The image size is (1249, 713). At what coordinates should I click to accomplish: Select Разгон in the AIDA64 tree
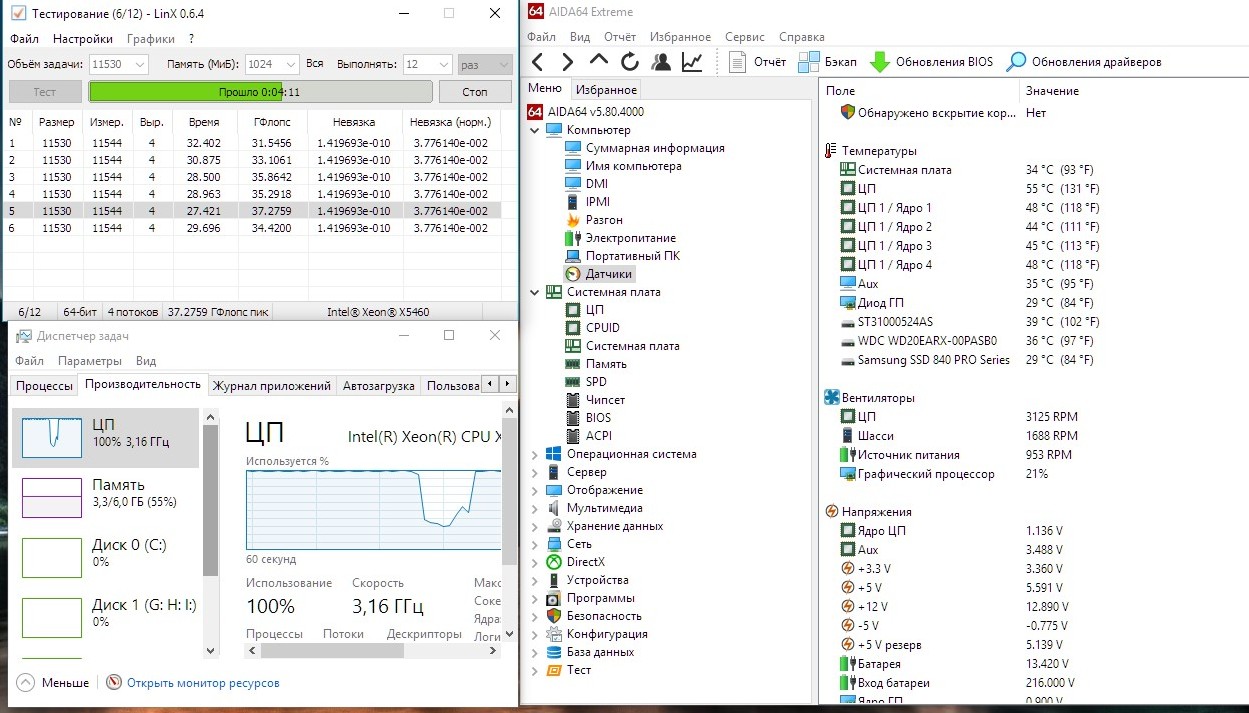click(594, 220)
